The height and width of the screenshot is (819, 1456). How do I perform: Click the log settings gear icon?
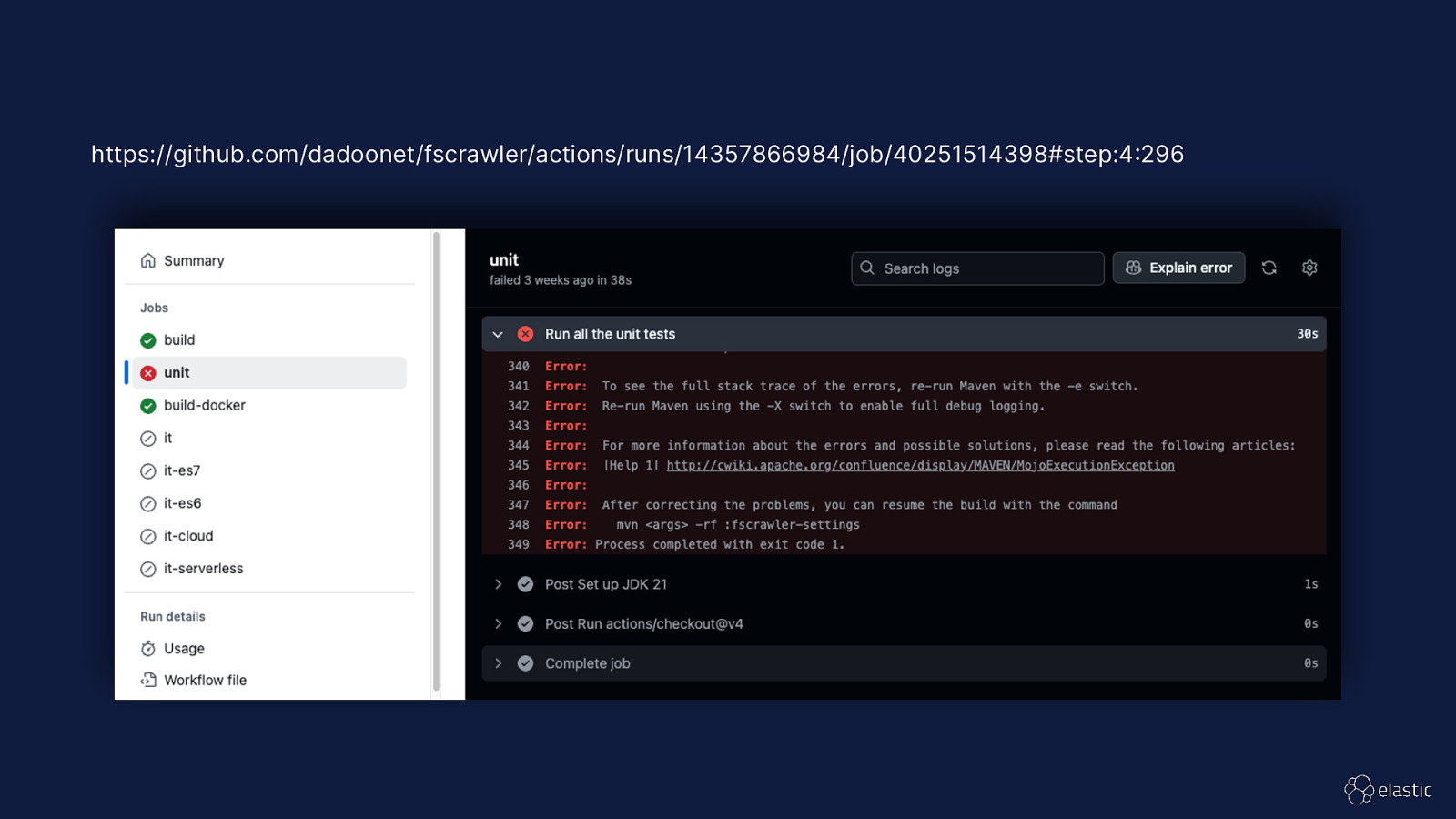point(1309,268)
